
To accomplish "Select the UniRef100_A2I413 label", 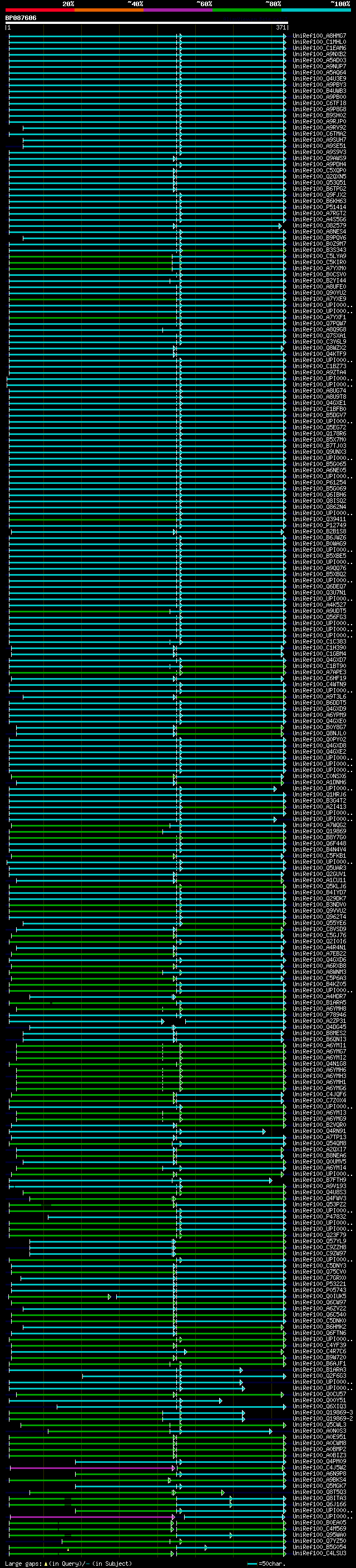I will (319, 807).
